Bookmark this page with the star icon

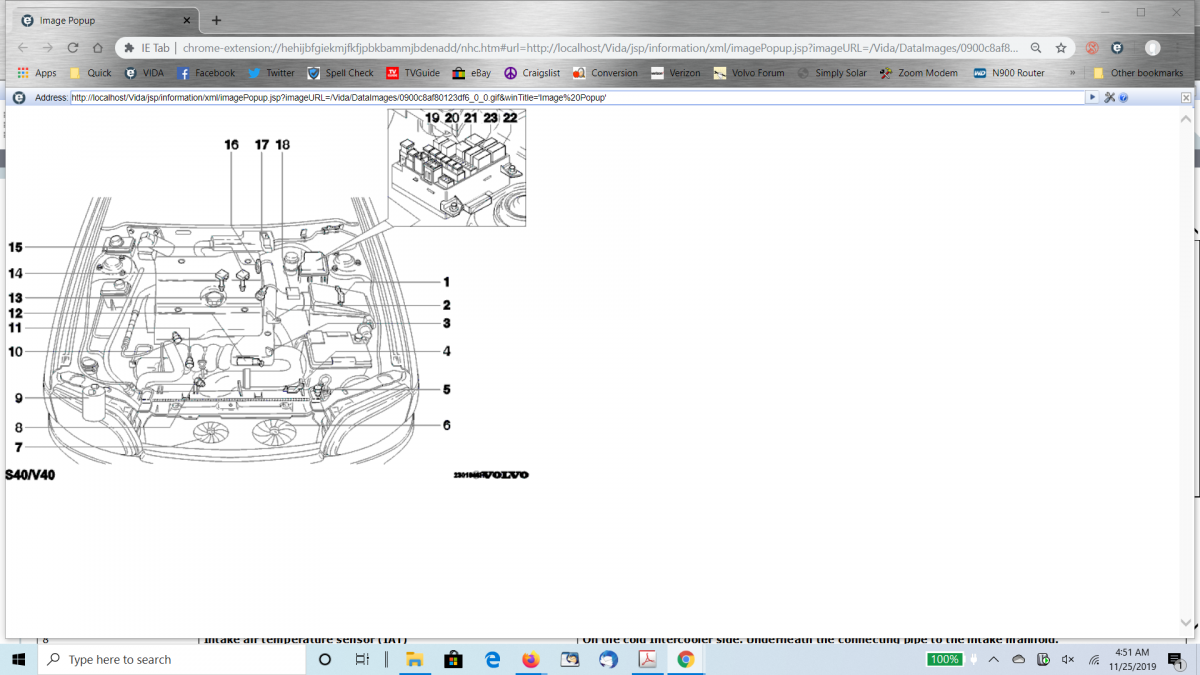(x=1061, y=48)
